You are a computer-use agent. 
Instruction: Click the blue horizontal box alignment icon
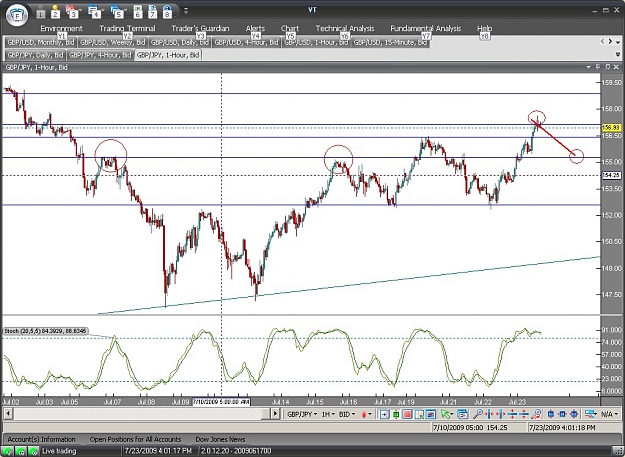coord(562,414)
